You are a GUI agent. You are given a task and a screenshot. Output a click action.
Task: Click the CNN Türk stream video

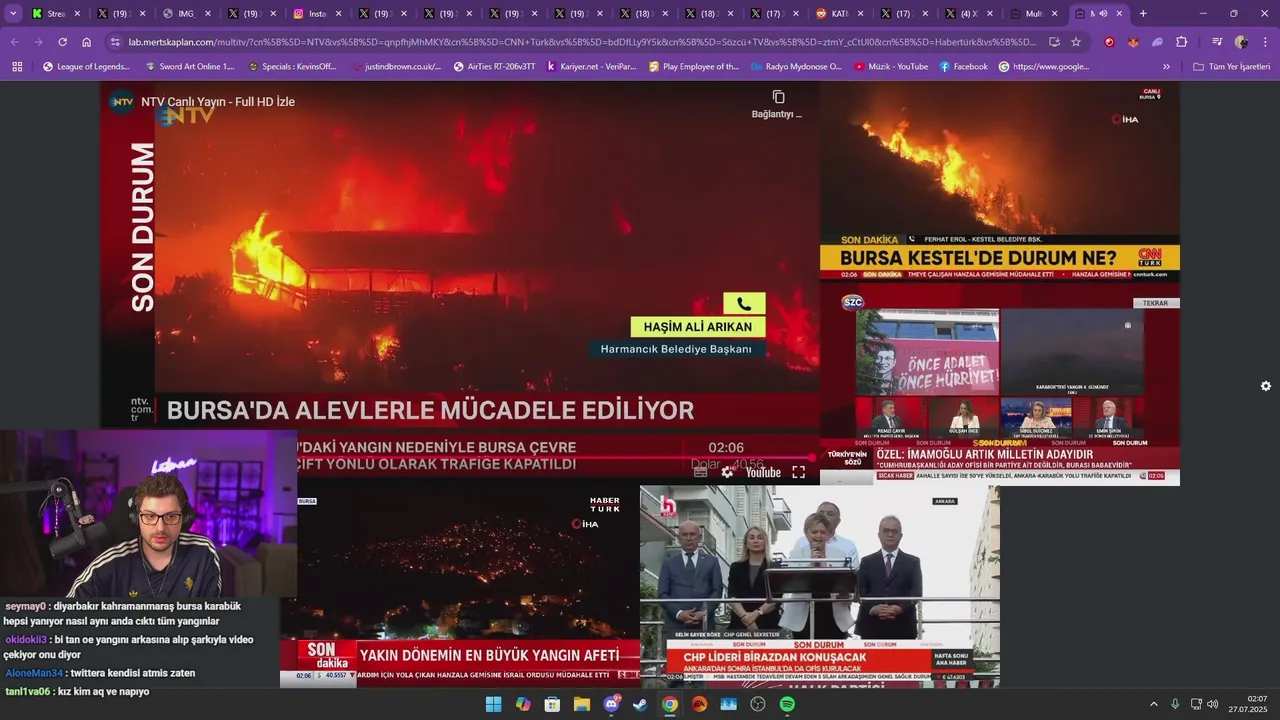coord(1000,183)
